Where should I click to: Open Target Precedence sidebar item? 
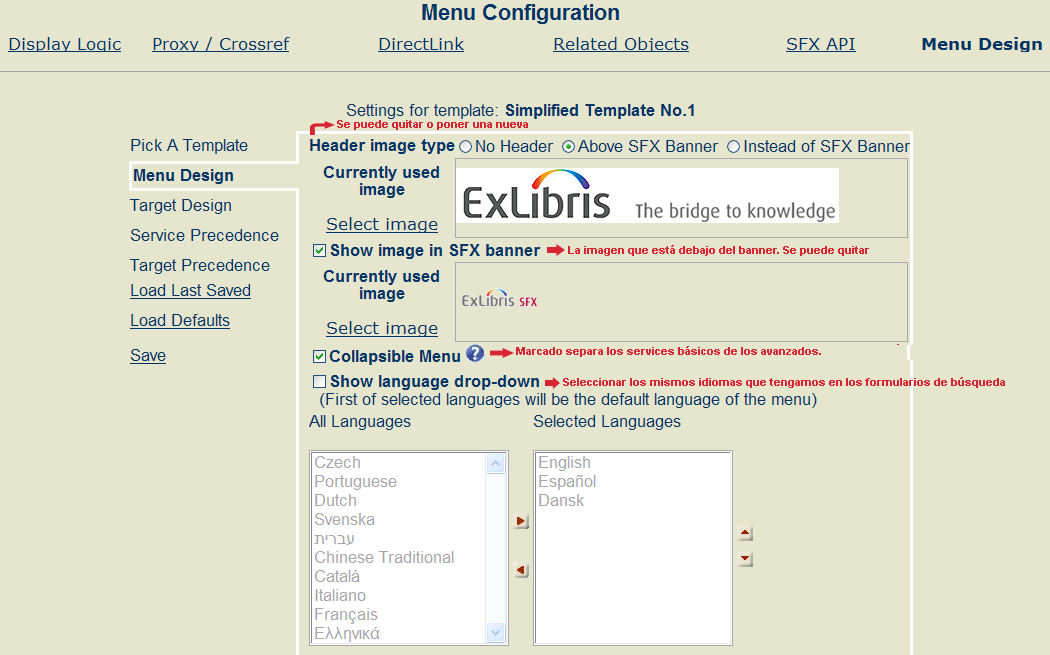point(200,265)
